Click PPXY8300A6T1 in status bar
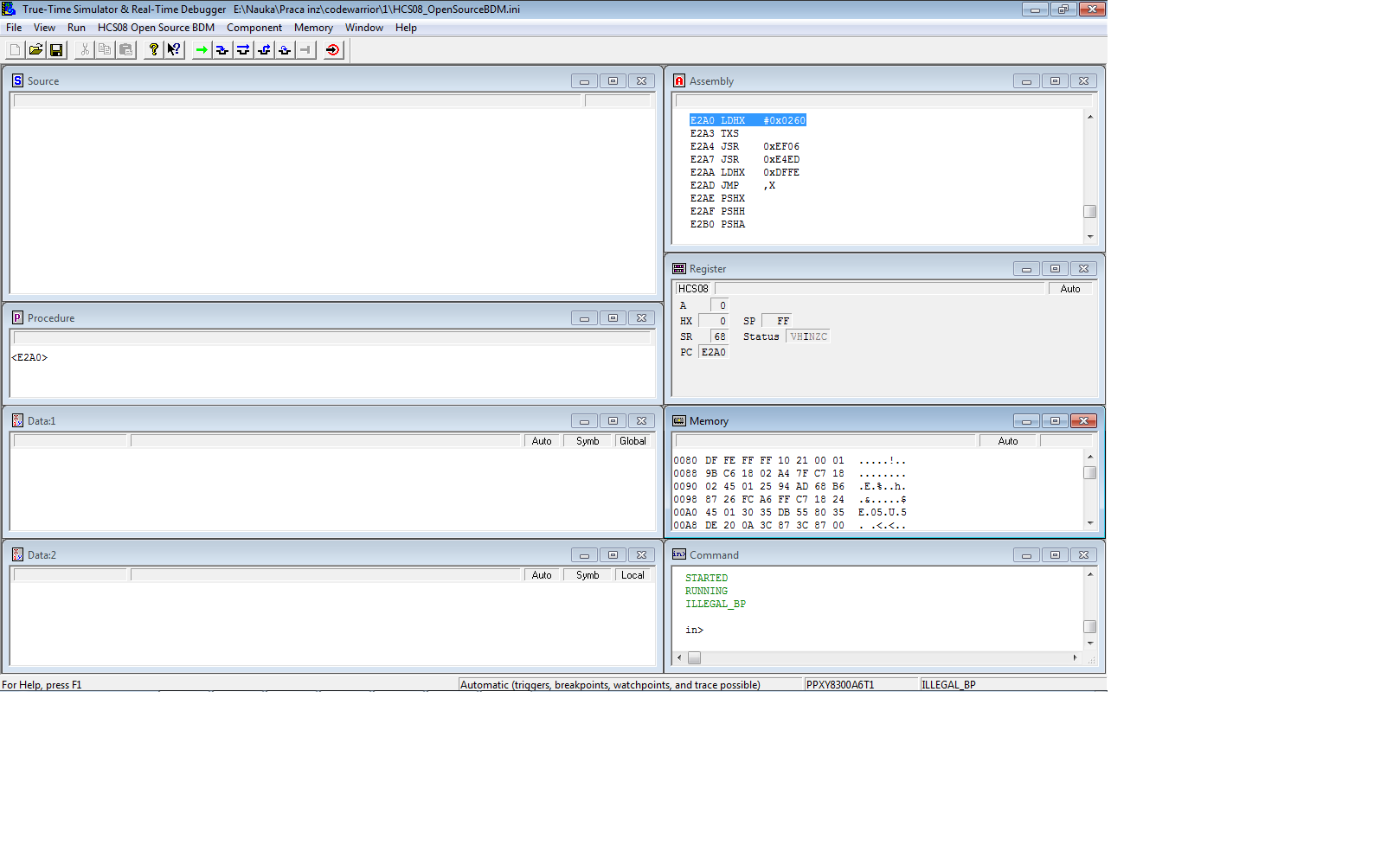 840,684
